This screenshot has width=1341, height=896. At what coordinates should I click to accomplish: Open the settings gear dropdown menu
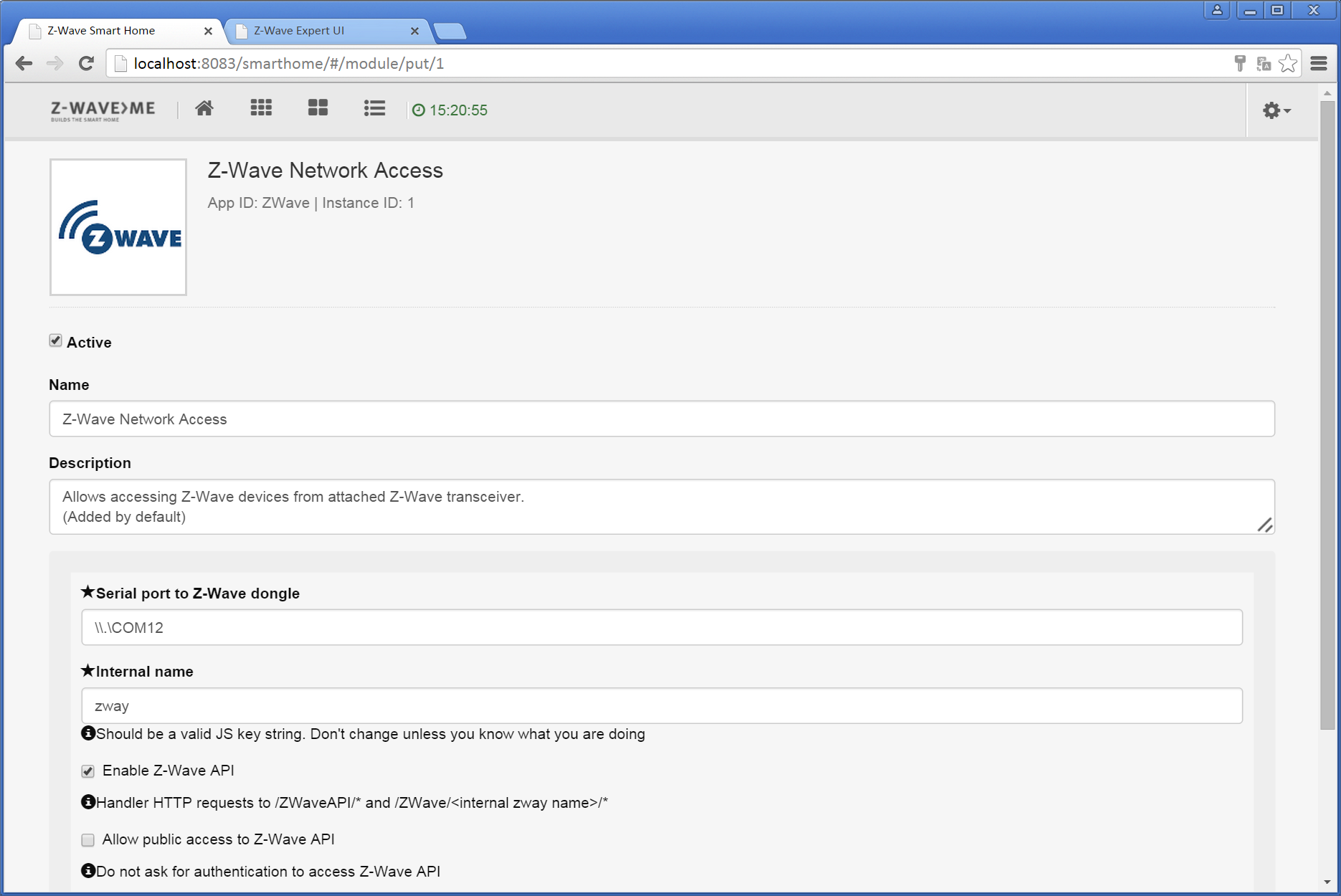click(x=1276, y=110)
